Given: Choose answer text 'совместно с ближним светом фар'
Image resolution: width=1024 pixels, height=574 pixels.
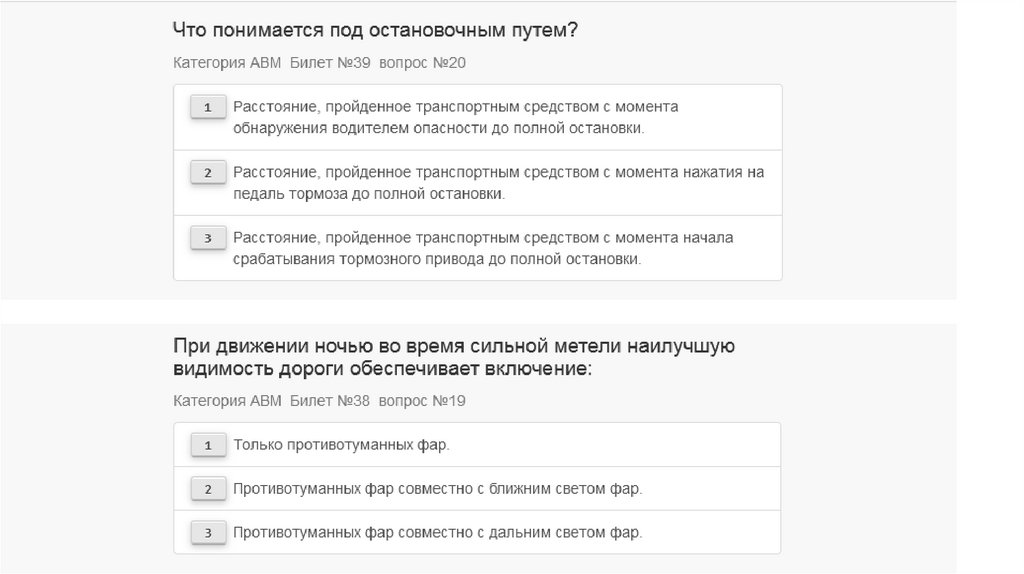Looking at the screenshot, I should pyautogui.click(x=437, y=489).
